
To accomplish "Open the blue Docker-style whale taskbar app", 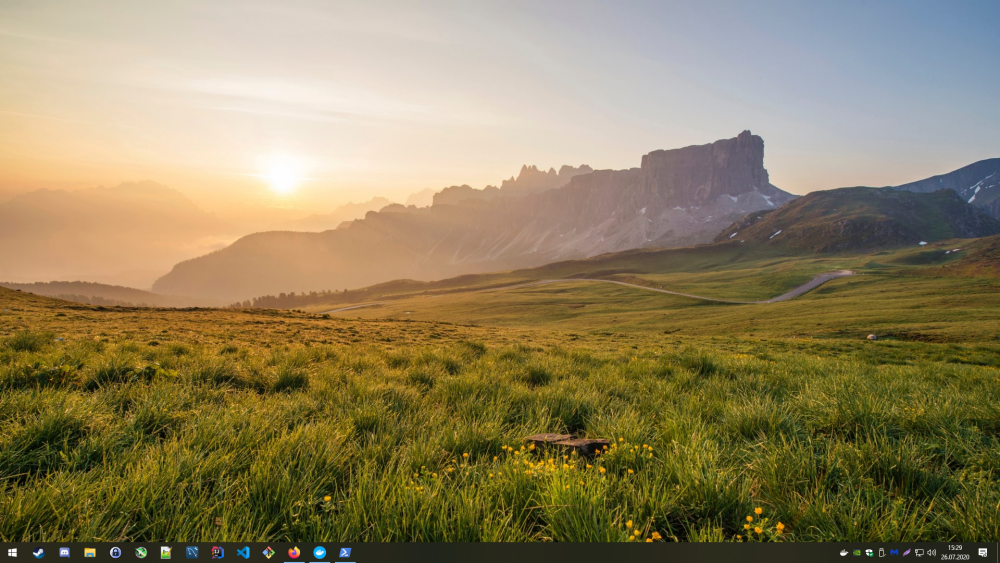I will (x=320, y=552).
